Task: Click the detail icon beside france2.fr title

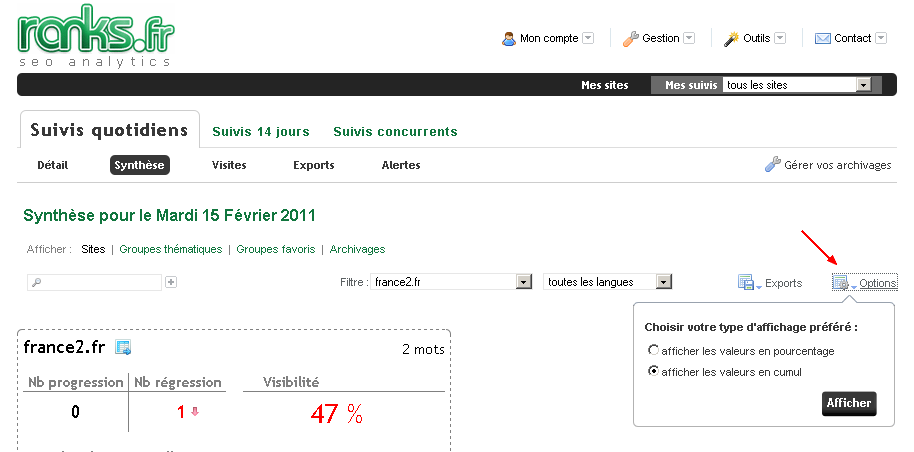Action: (123, 348)
